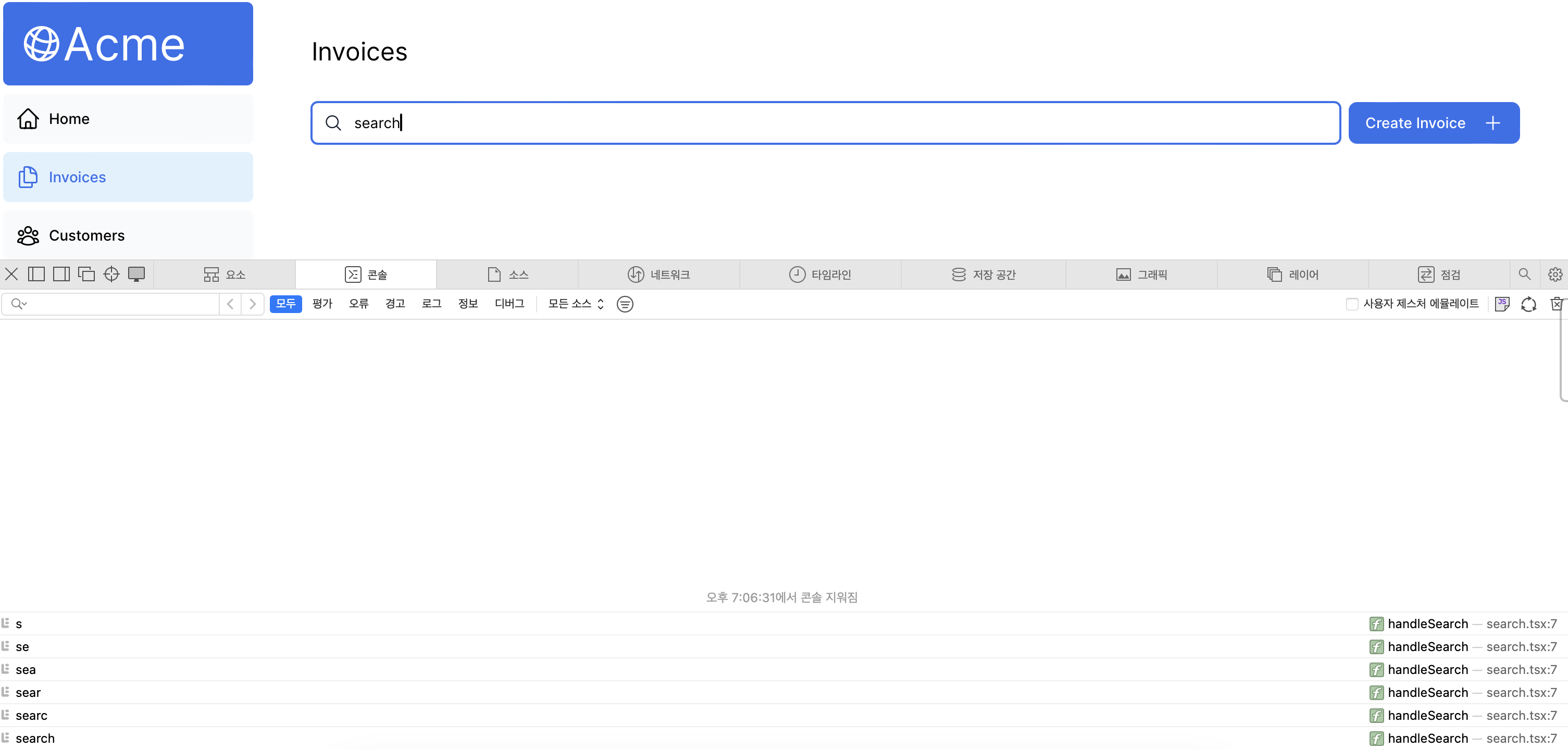Open the 모든 소스 dropdown
This screenshot has width=1568, height=749.
[575, 304]
